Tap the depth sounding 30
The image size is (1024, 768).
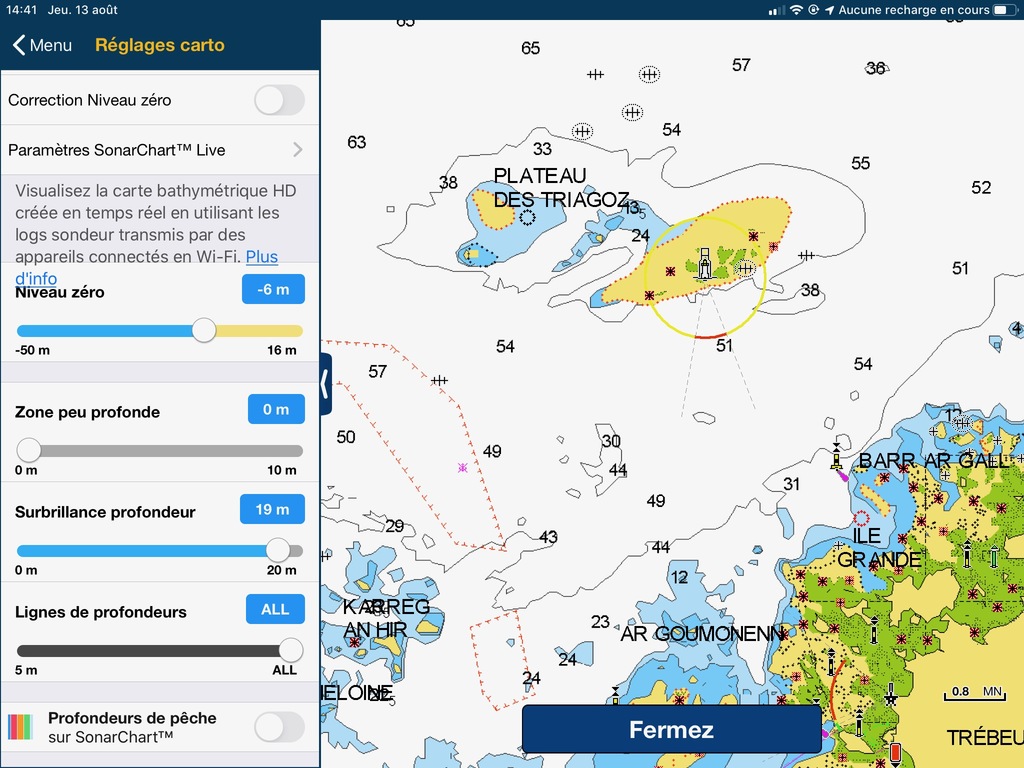click(611, 441)
